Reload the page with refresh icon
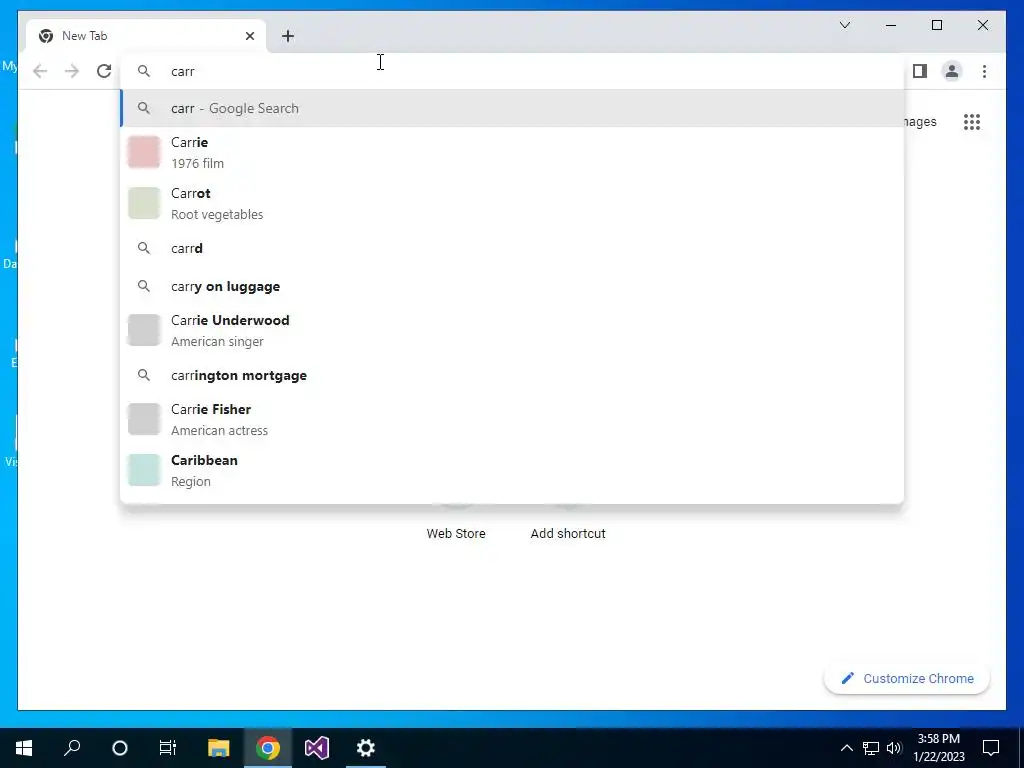This screenshot has width=1024, height=768. click(104, 71)
